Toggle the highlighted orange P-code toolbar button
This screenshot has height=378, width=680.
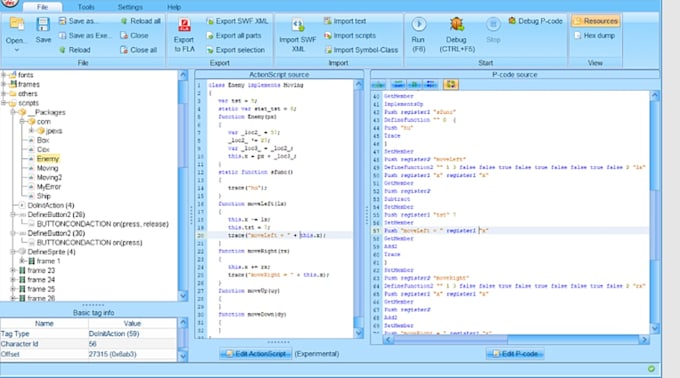click(451, 85)
